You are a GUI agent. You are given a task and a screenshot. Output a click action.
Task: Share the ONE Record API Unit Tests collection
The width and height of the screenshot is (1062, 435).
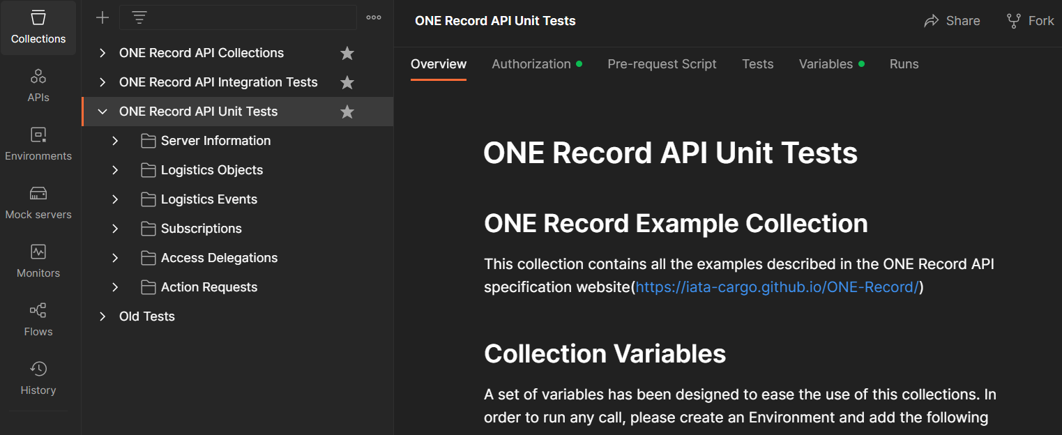(952, 21)
